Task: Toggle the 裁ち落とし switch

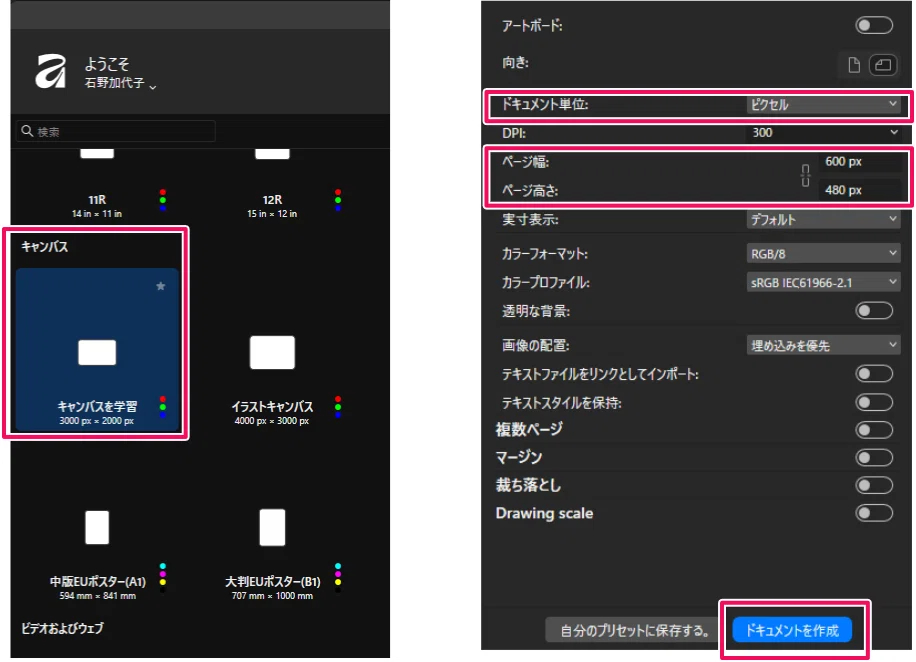Action: point(874,485)
